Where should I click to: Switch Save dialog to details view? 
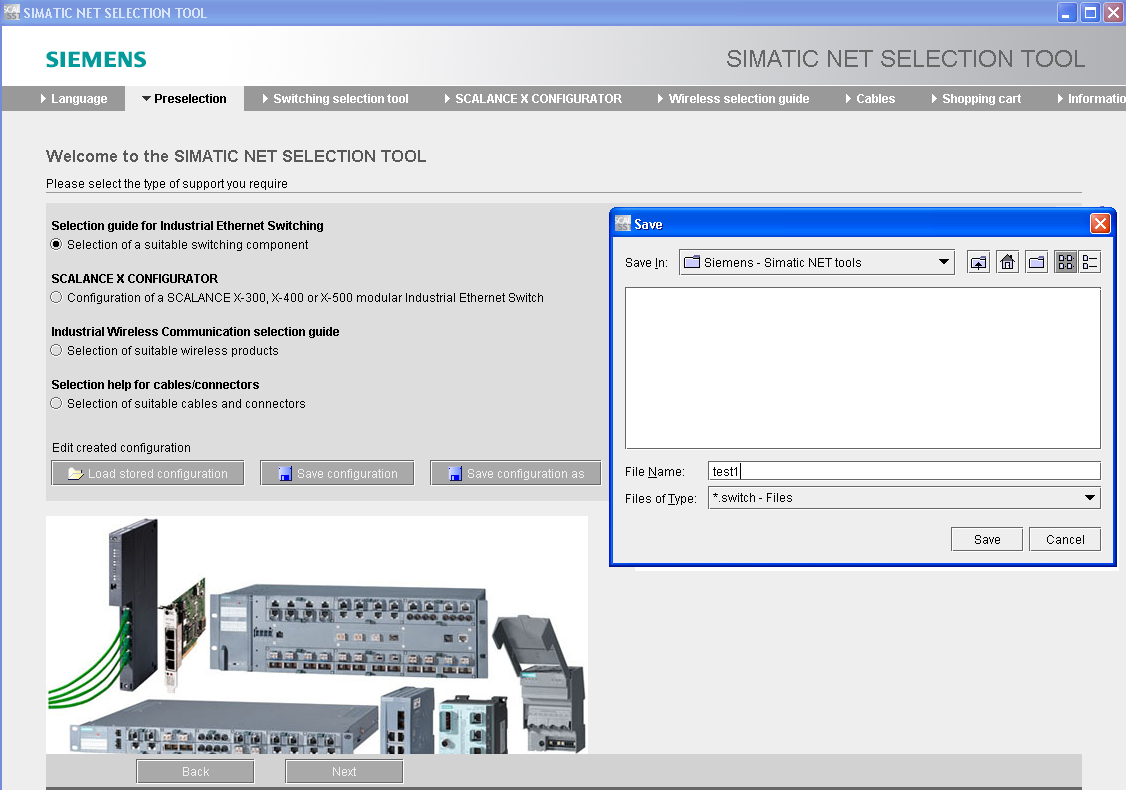click(x=1089, y=262)
